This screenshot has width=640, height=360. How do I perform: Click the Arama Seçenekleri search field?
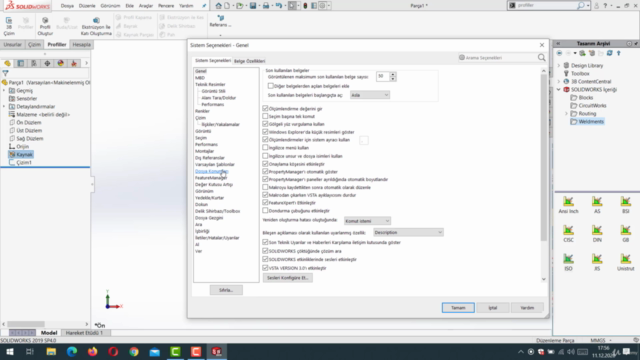point(497,58)
